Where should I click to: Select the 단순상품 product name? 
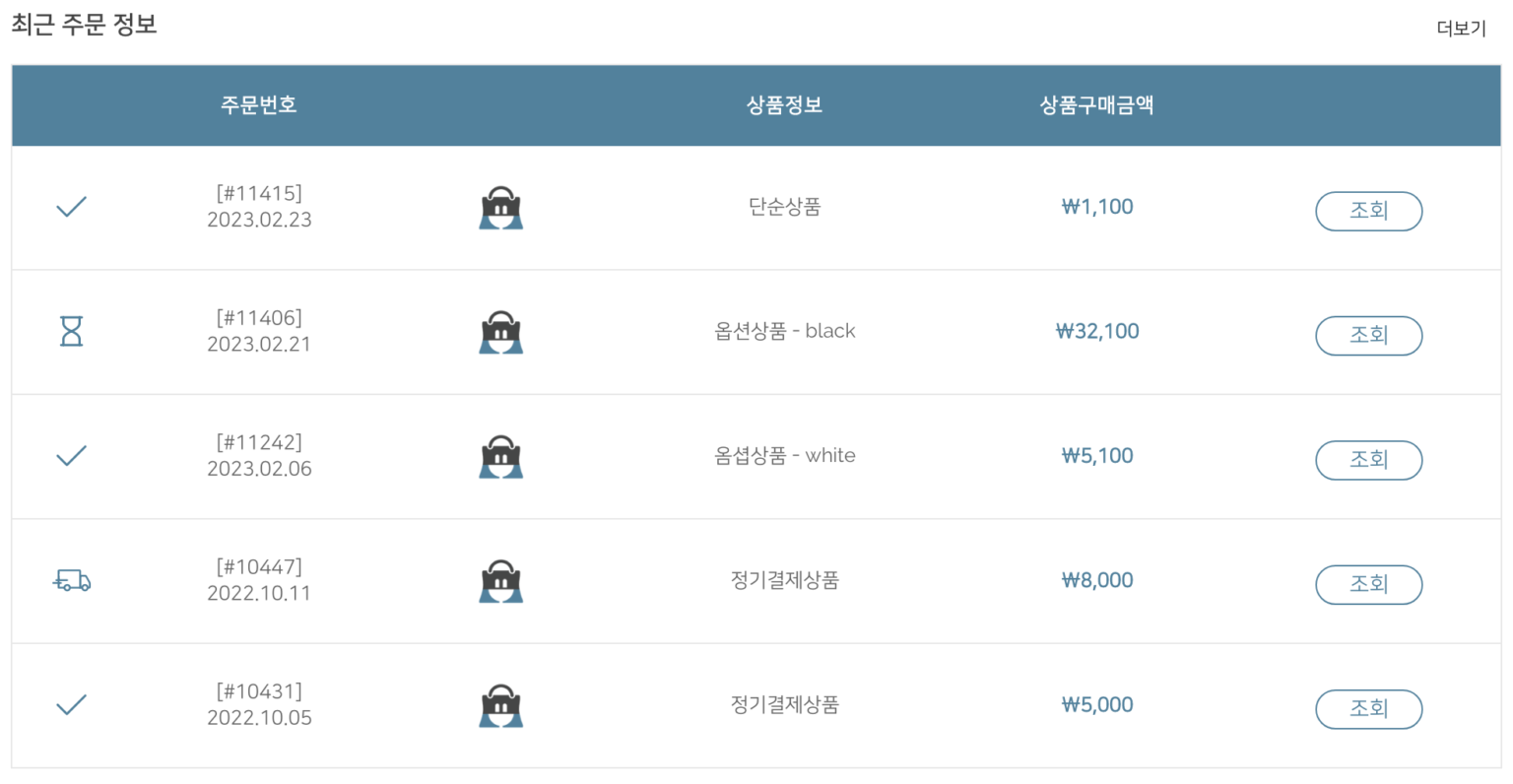tap(784, 207)
